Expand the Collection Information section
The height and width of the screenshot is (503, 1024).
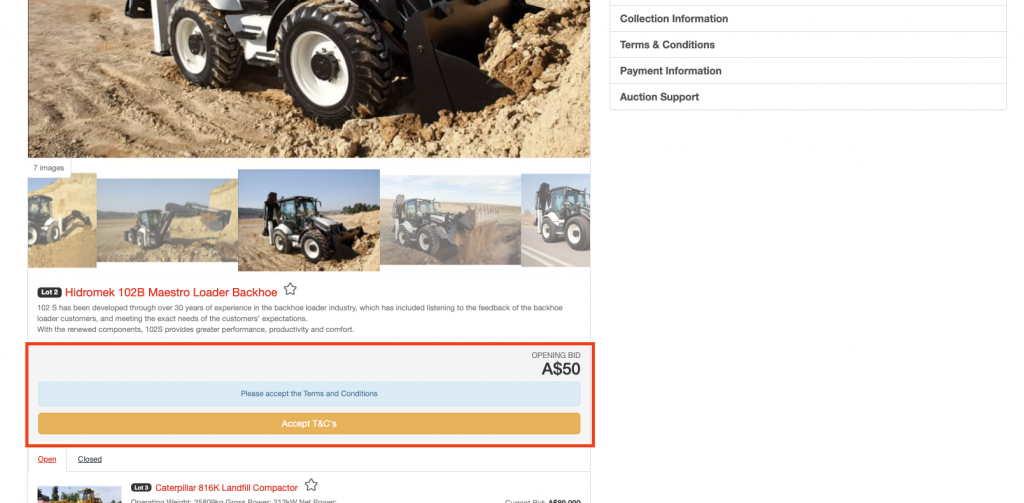(x=808, y=19)
